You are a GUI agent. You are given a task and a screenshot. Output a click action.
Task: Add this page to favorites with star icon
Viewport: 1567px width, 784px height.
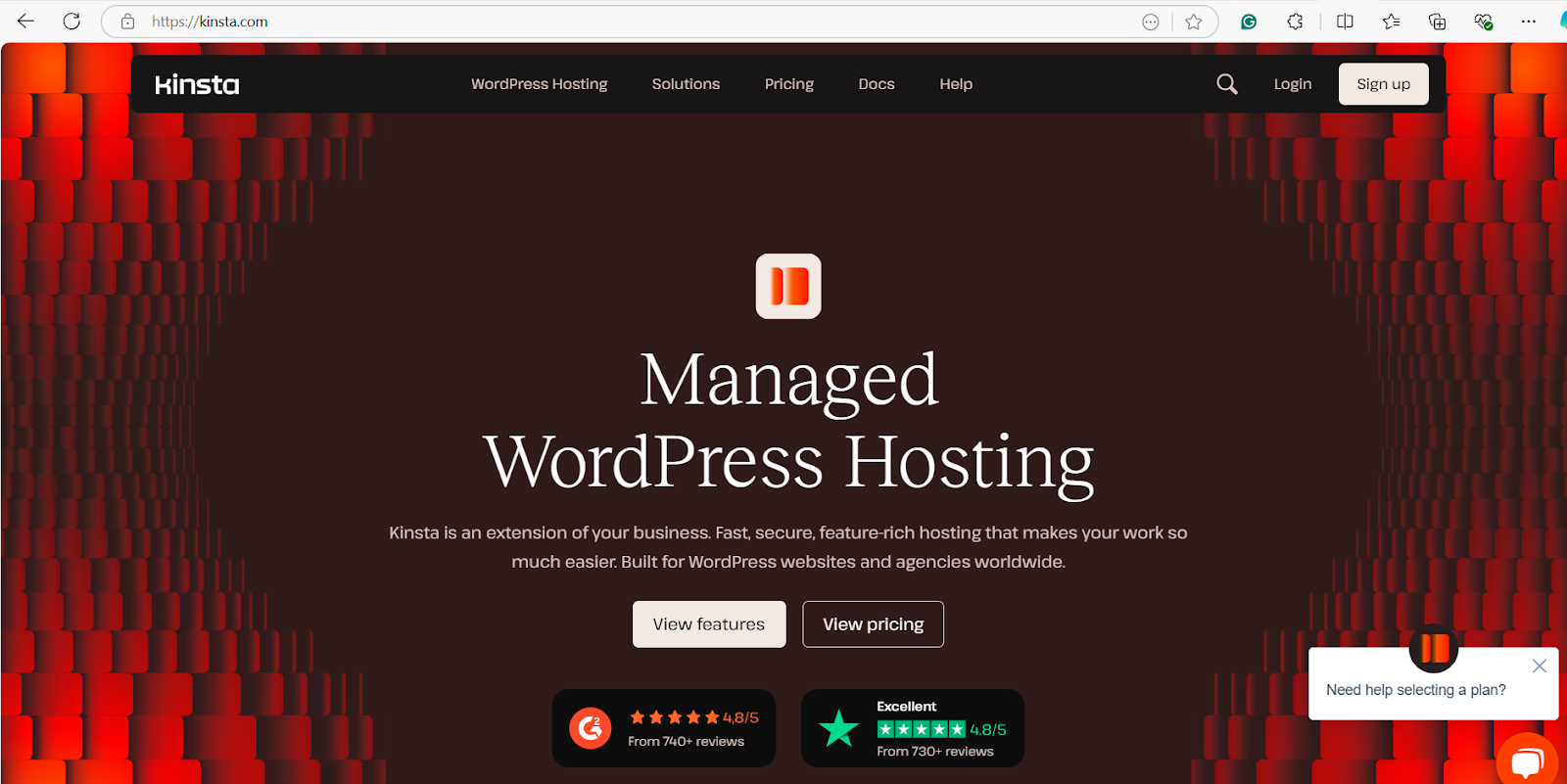point(1193,22)
